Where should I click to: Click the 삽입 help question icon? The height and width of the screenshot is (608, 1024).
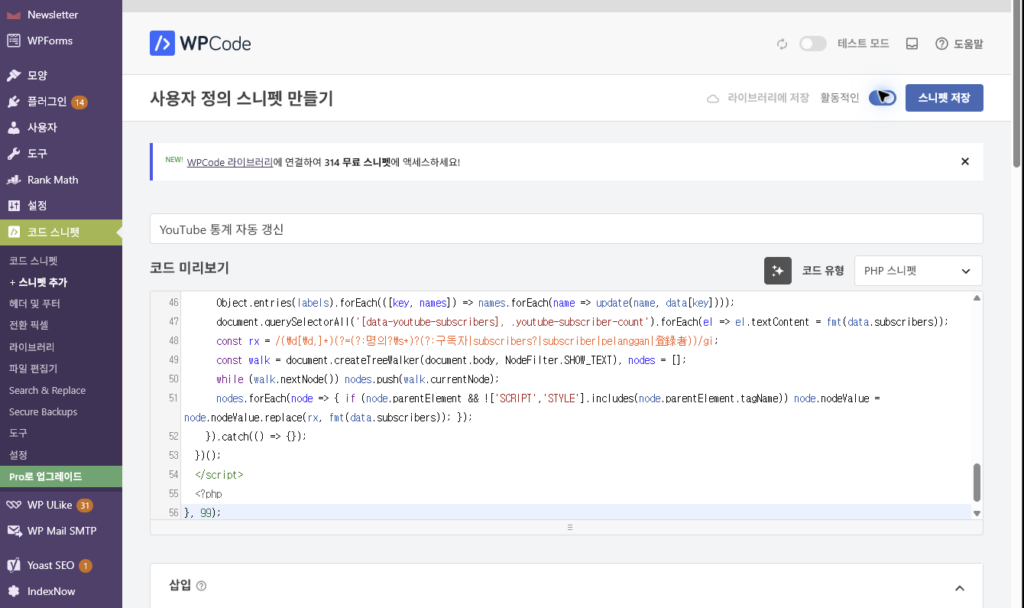point(201,586)
